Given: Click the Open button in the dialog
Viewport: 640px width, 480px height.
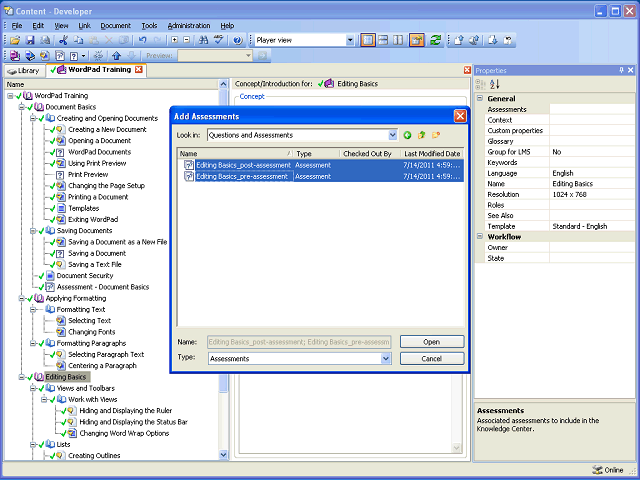Looking at the screenshot, I should pyautogui.click(x=432, y=342).
